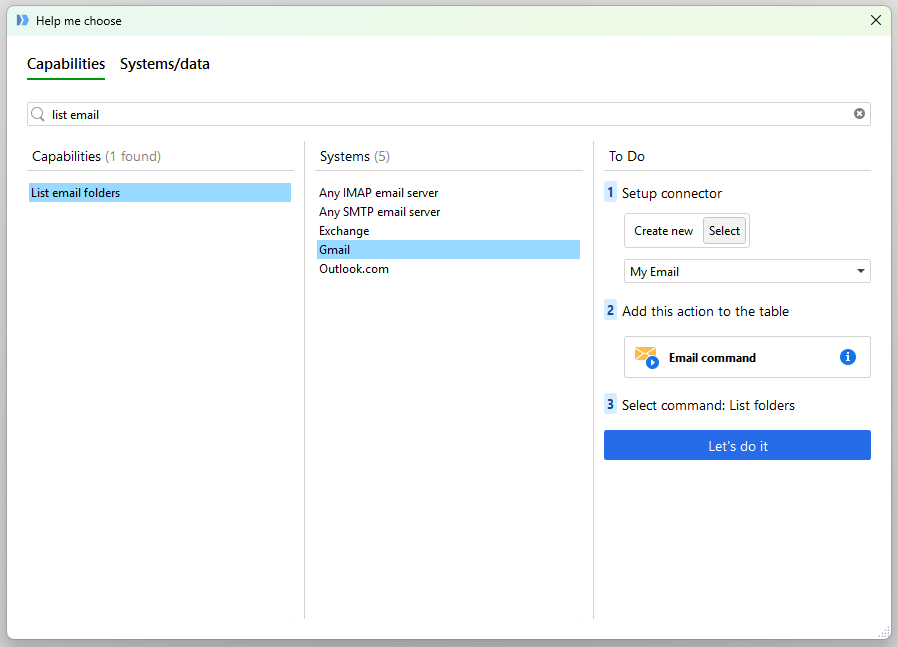
Task: Click the magnifying glass search icon
Action: click(x=39, y=115)
